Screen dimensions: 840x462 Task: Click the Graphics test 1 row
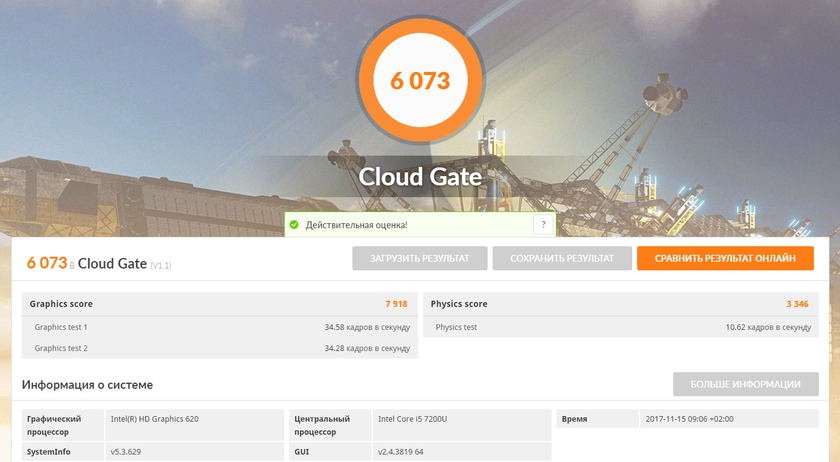[x=219, y=327]
